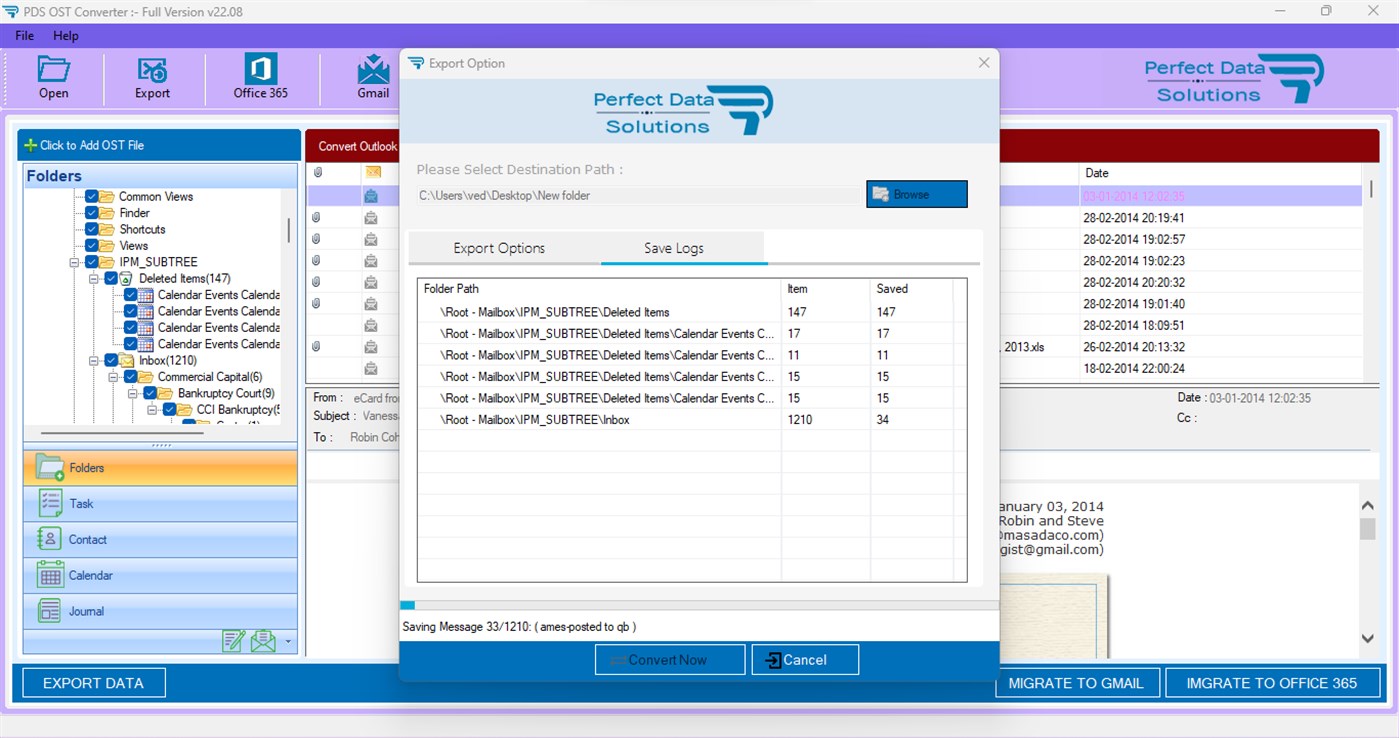
Task: Toggle the Deleted Items(147) checkbox
Action: coord(111,279)
